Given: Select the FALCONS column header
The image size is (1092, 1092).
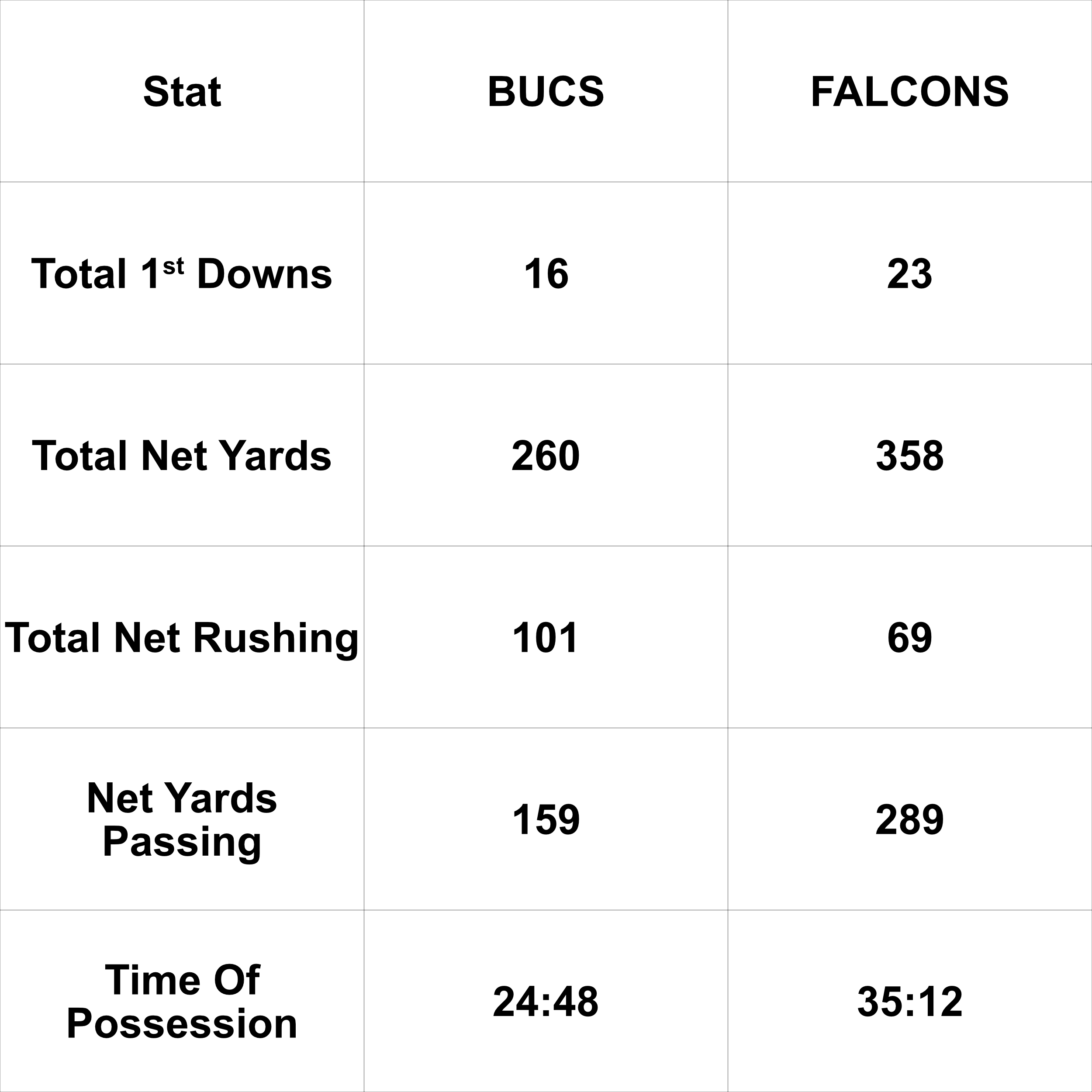Looking at the screenshot, I should click(x=909, y=91).
